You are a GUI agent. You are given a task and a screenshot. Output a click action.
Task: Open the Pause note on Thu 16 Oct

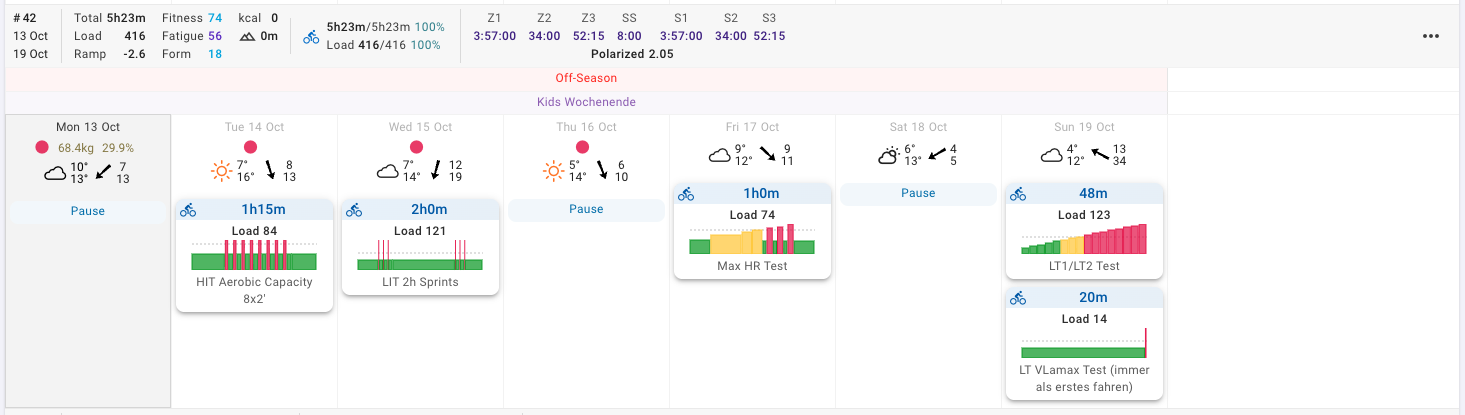[x=586, y=209]
